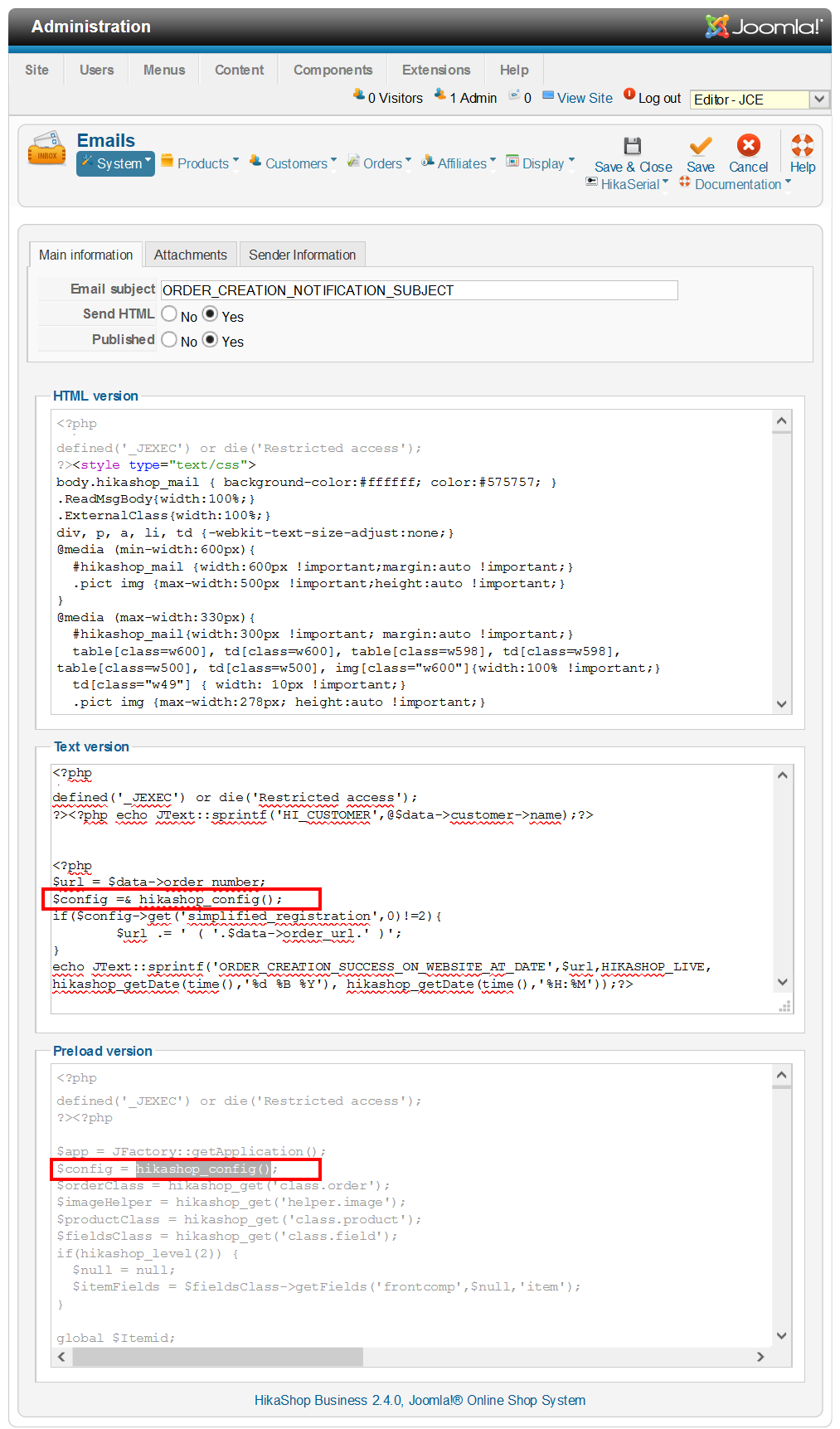Open the Help menu in top bar
Image resolution: width=840 pixels, height=1429 pixels.
coord(514,70)
